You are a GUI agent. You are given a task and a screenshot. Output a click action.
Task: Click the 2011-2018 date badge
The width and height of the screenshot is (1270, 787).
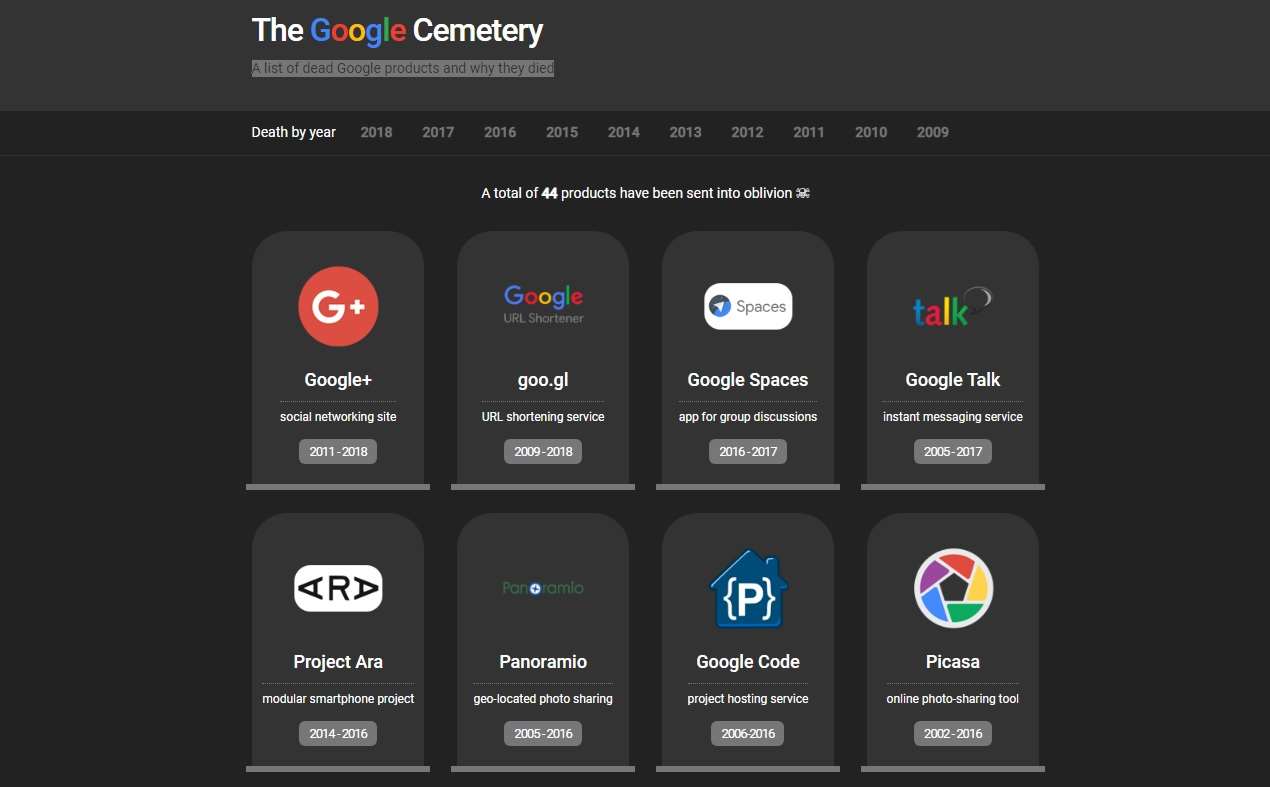click(x=338, y=451)
